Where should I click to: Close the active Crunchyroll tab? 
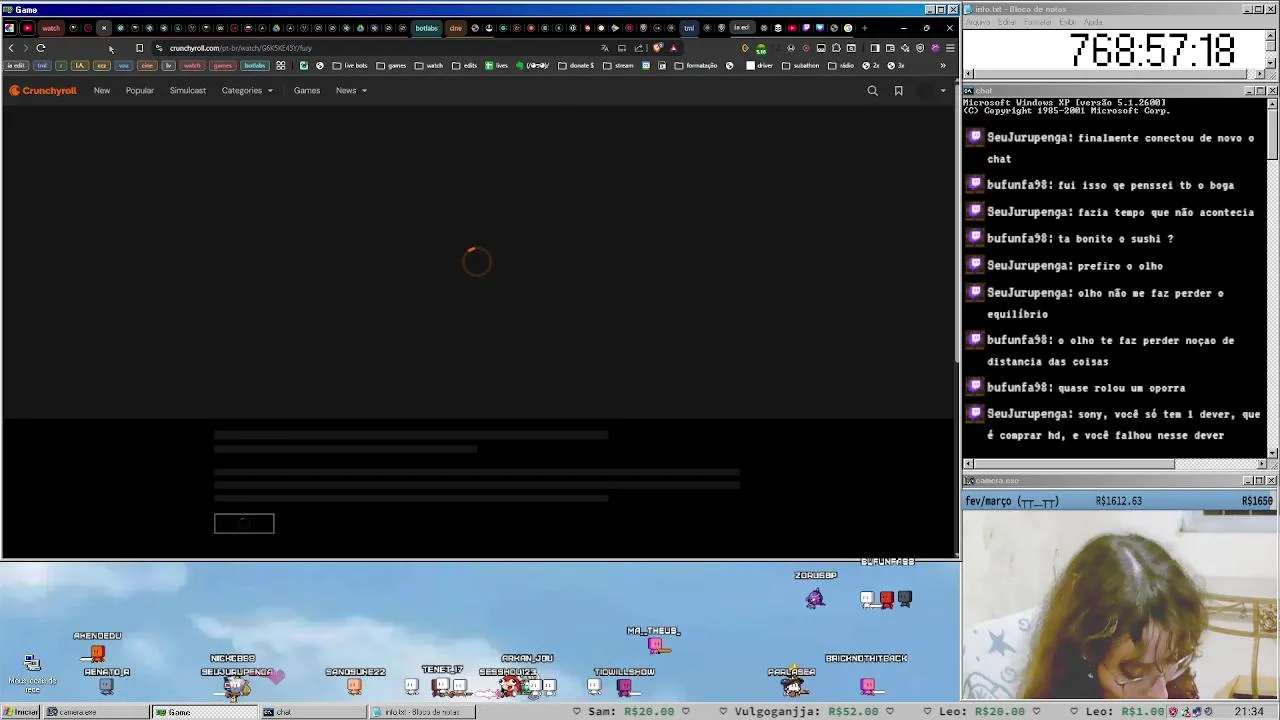click(104, 28)
